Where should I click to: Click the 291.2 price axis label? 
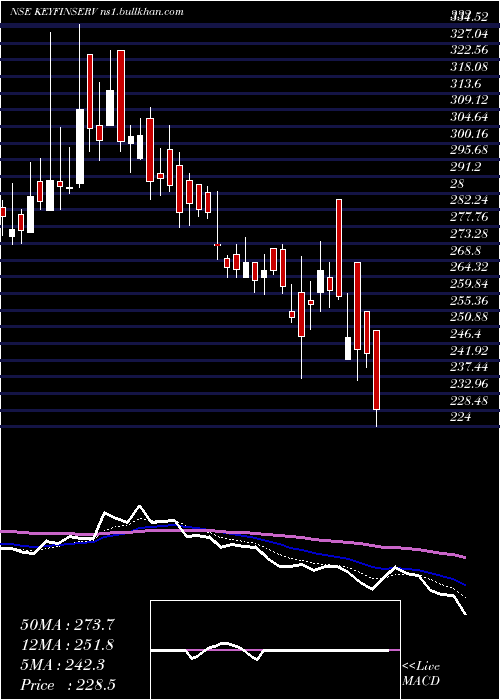[x=465, y=166]
